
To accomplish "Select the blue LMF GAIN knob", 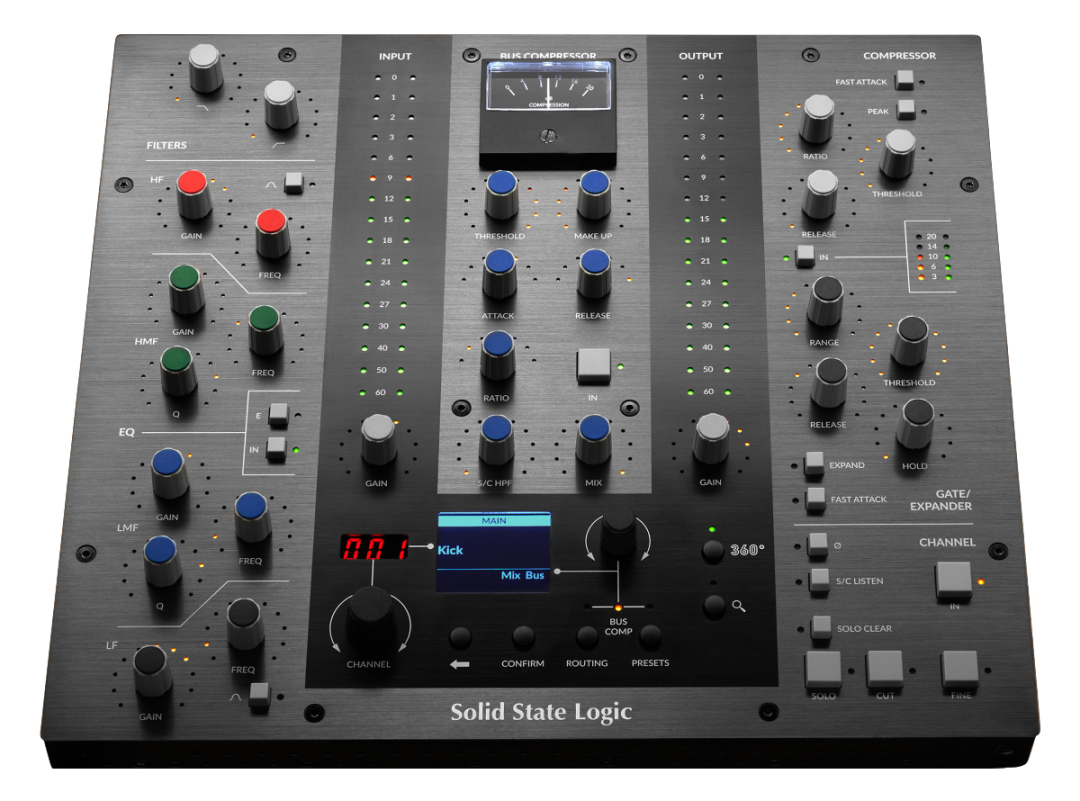I will pyautogui.click(x=169, y=472).
